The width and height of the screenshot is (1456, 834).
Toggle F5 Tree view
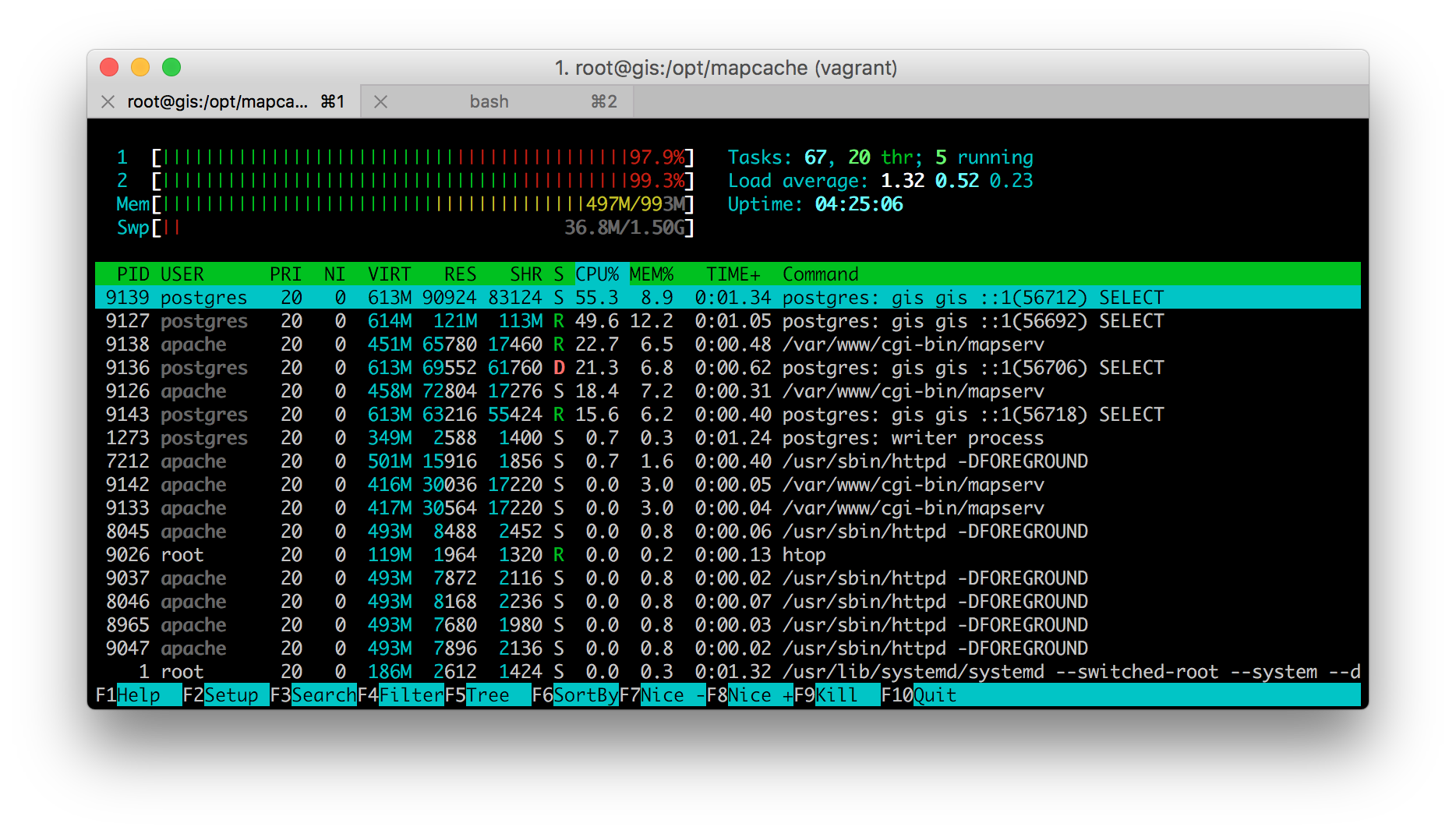(488, 695)
